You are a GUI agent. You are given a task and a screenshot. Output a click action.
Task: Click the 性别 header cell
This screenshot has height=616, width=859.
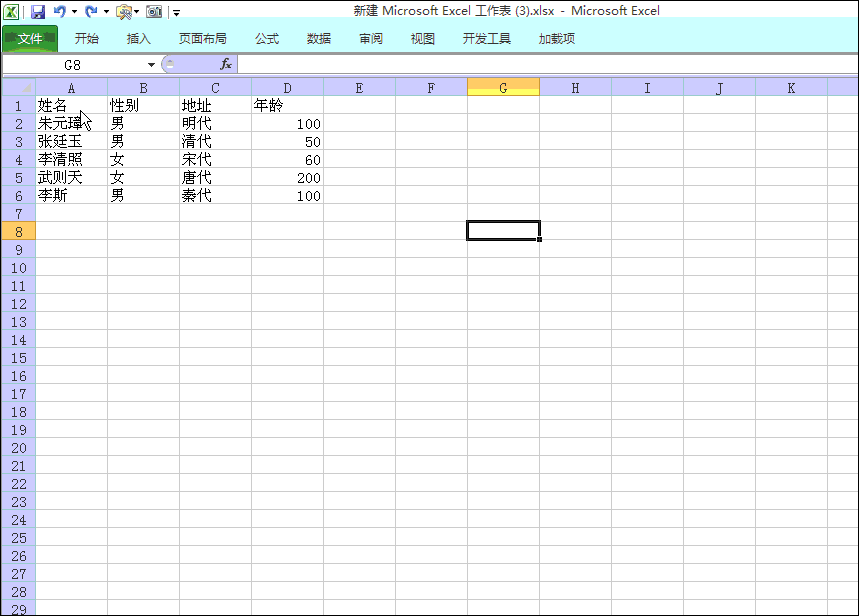tap(144, 105)
